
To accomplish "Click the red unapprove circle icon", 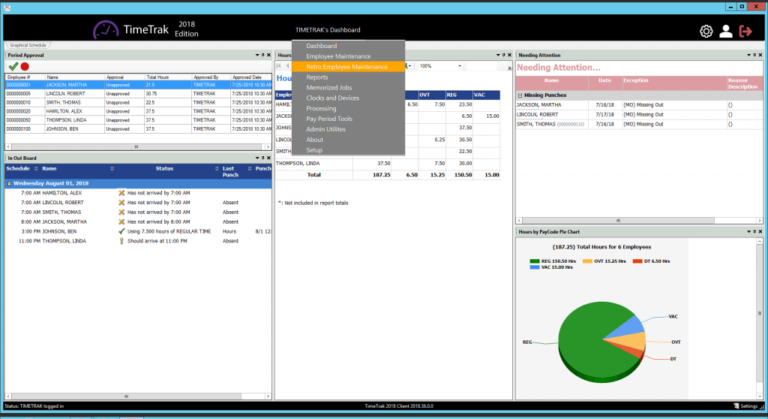I will tap(25, 66).
